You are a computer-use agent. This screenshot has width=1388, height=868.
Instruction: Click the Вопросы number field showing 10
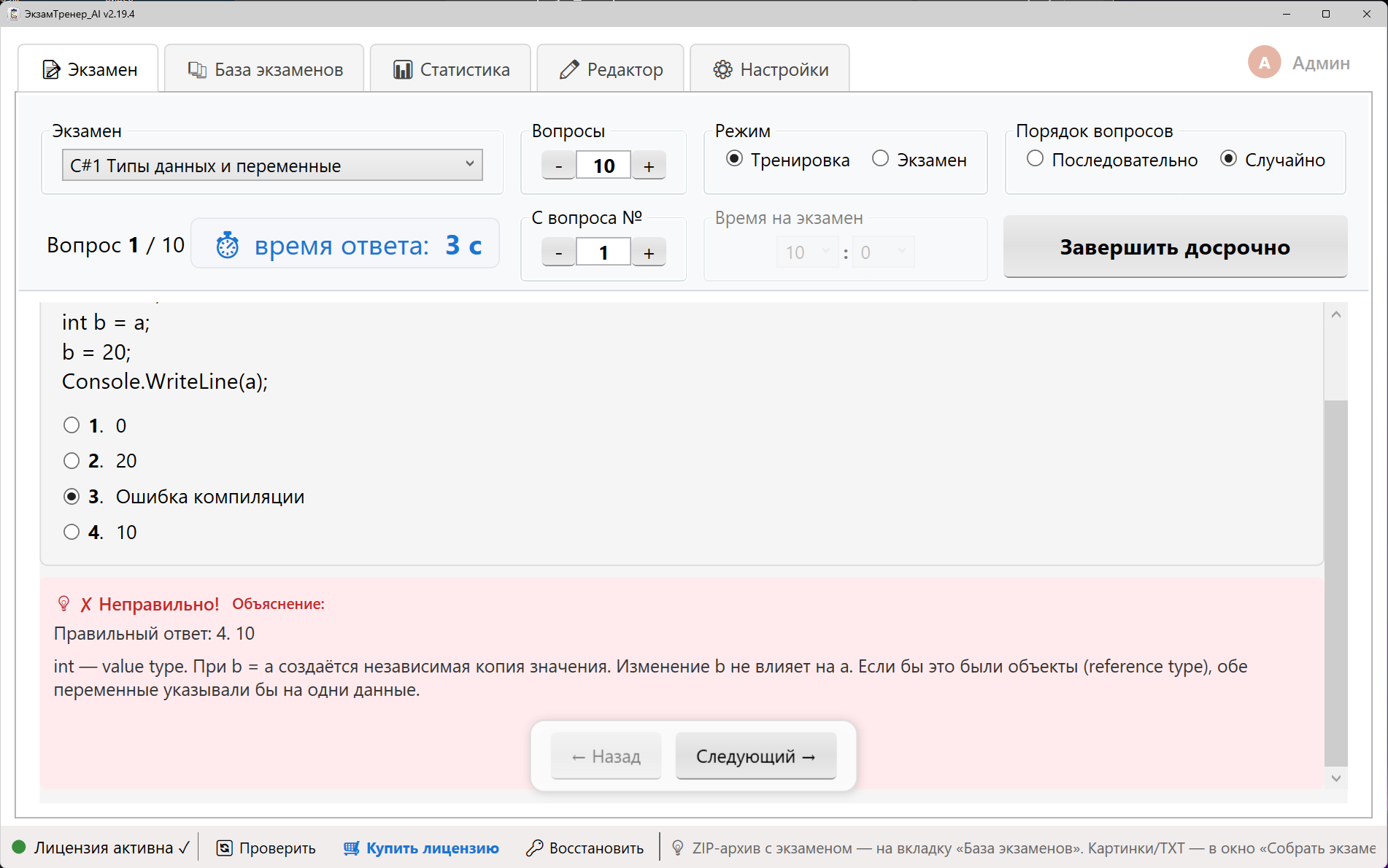604,166
